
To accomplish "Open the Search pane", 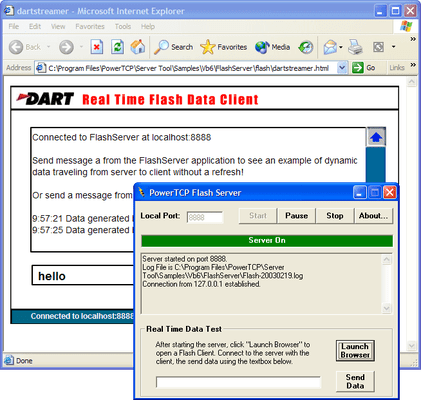I will tap(174, 47).
